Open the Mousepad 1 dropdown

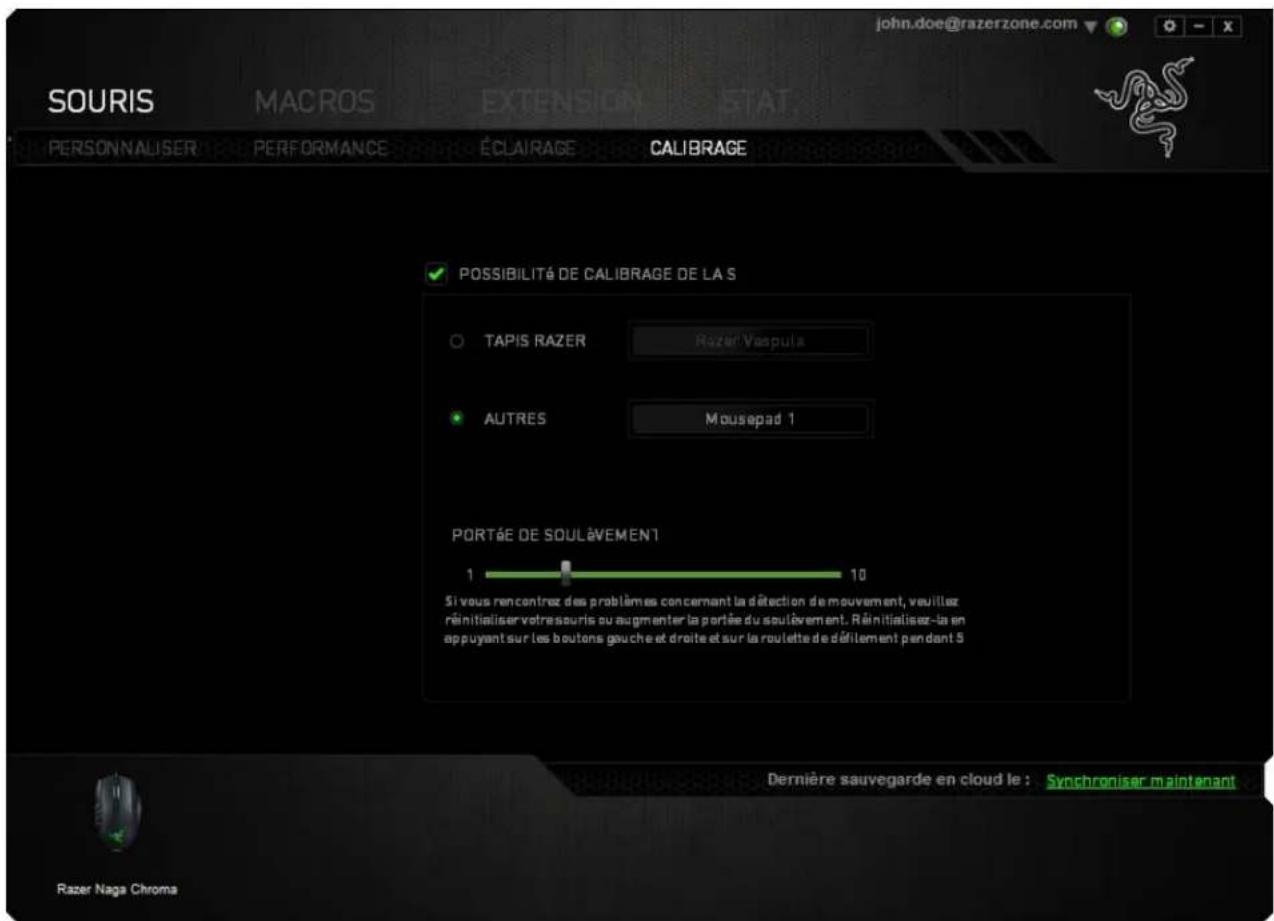(750, 419)
